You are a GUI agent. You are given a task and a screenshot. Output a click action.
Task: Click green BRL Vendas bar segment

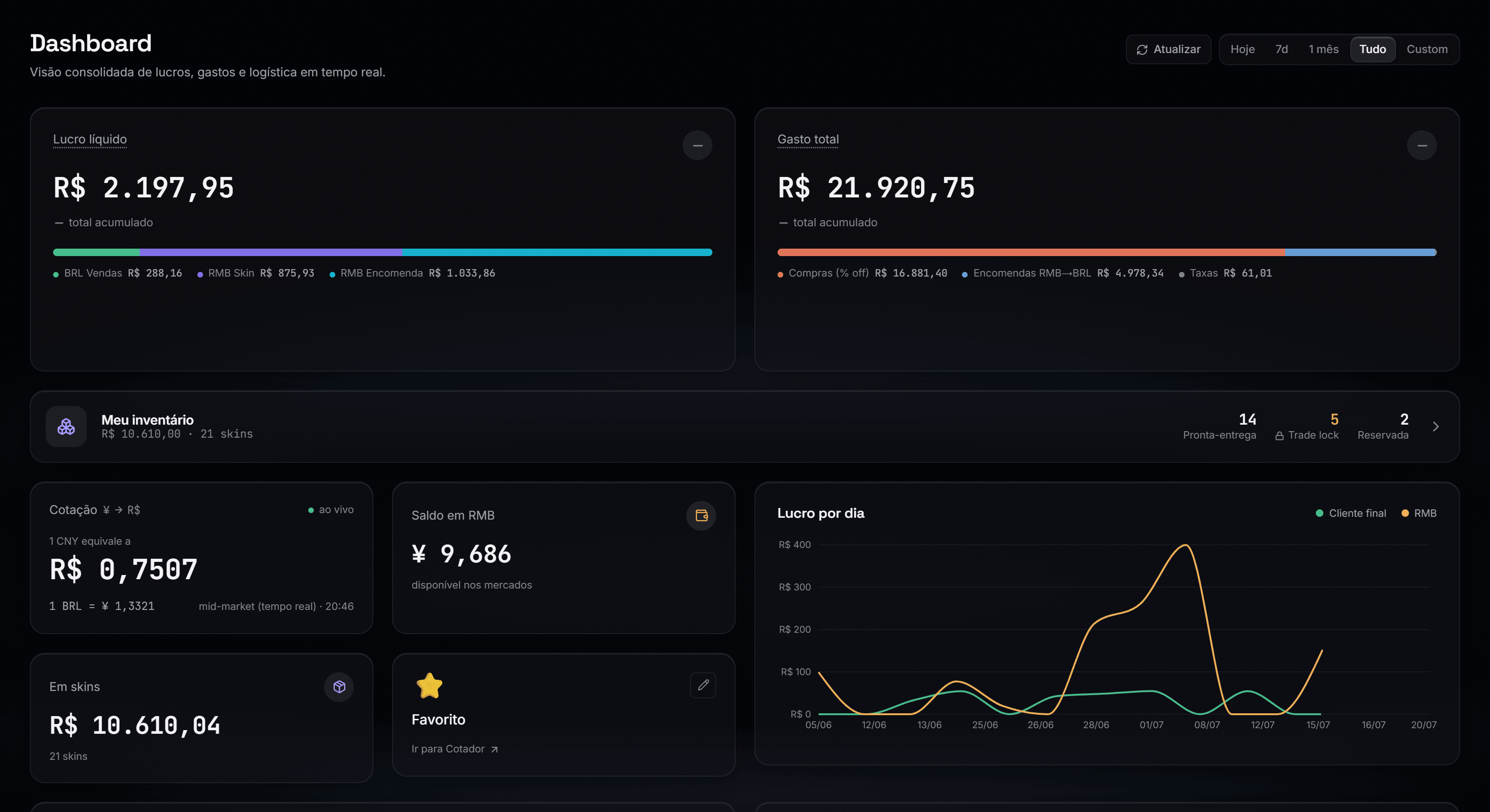(96, 253)
